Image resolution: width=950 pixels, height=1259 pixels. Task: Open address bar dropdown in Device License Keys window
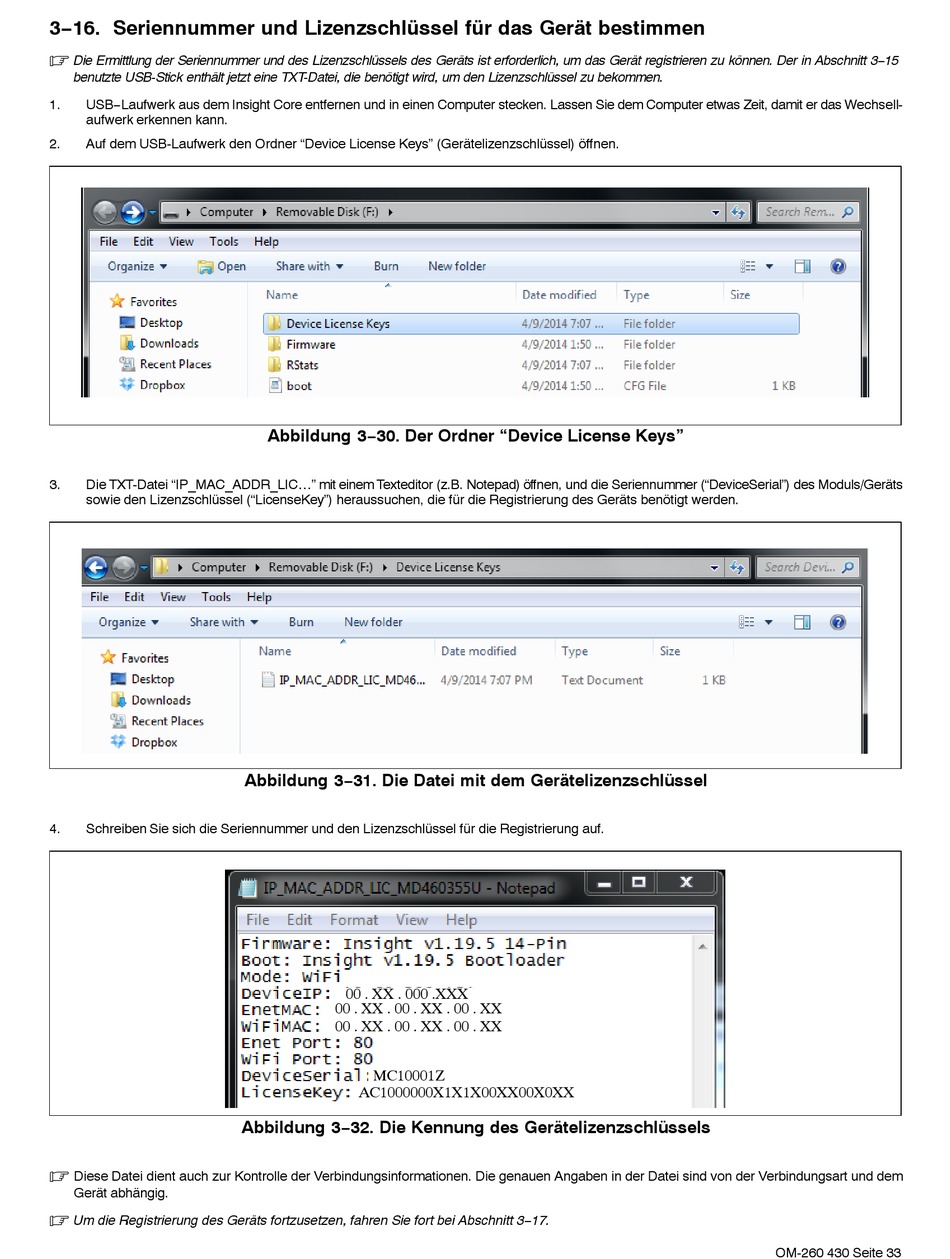point(715,568)
